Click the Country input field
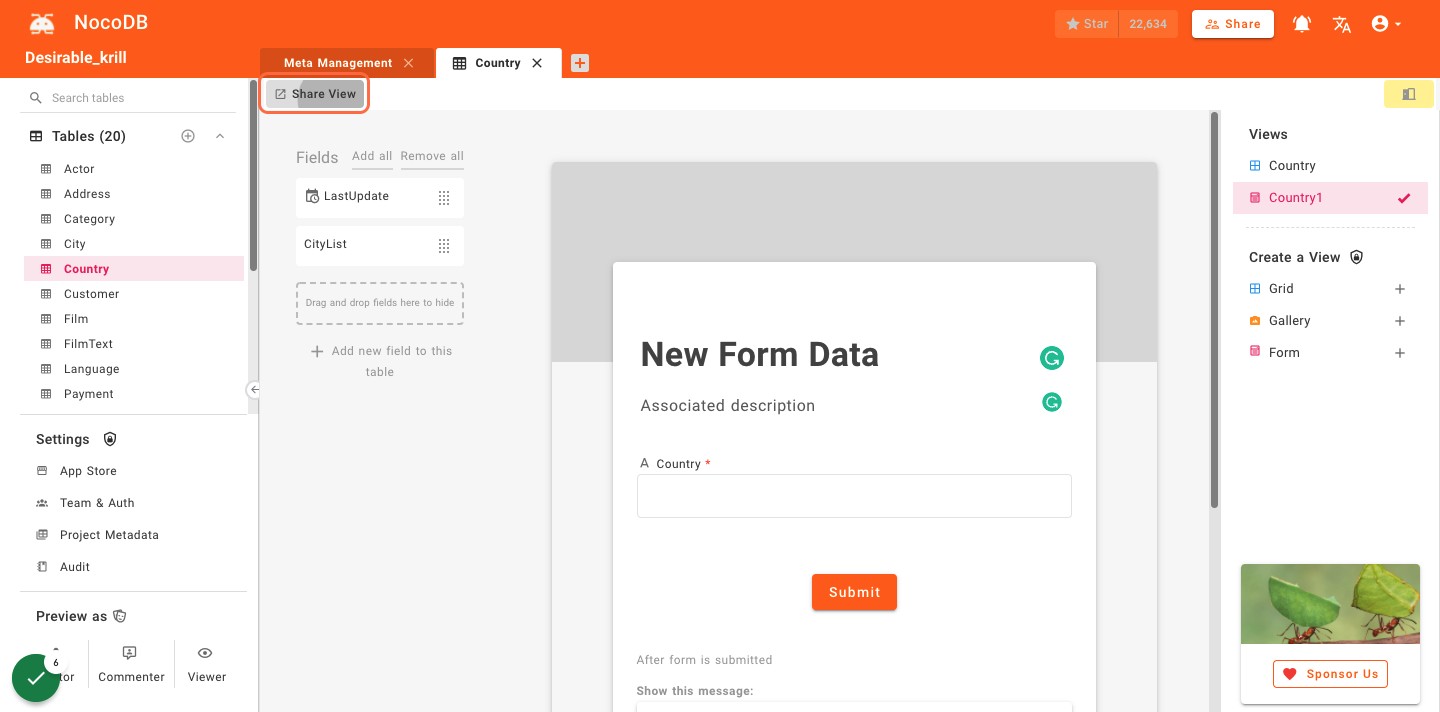The height and width of the screenshot is (712, 1440). click(x=854, y=496)
